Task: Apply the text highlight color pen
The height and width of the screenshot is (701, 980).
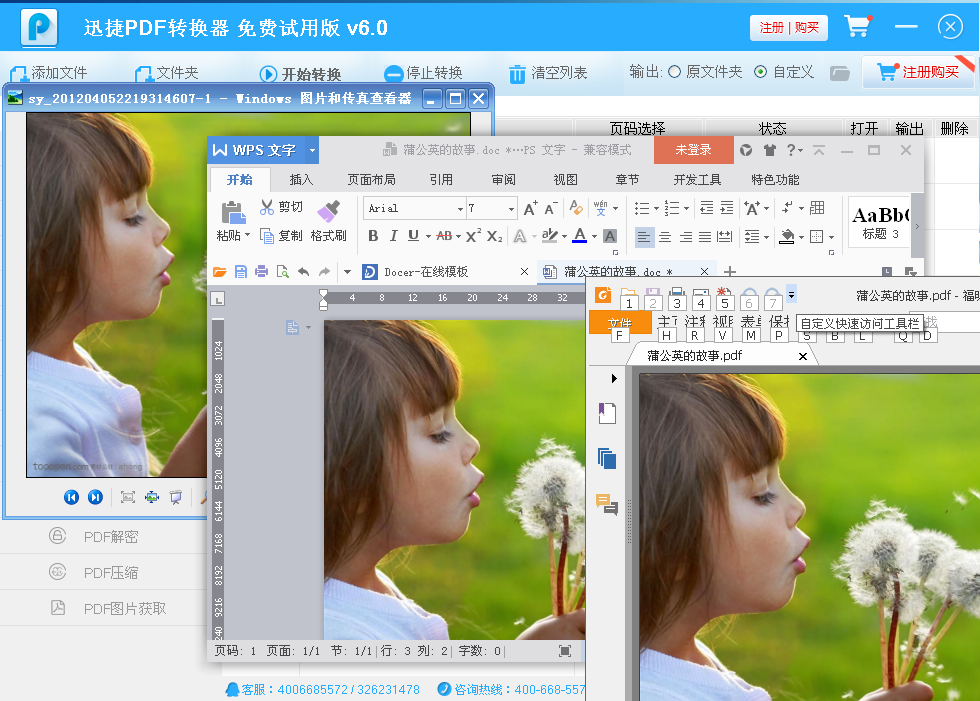Action: click(550, 236)
